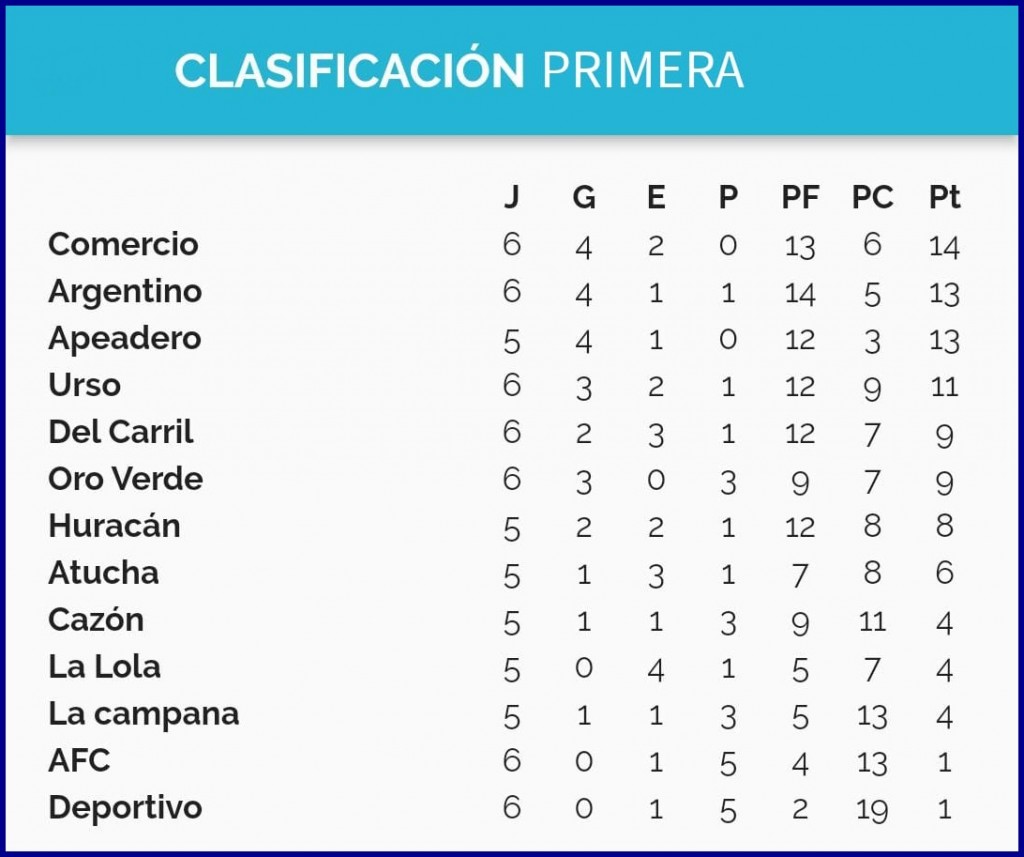Viewport: 1024px width, 857px height.
Task: Click the PF column header
Action: (x=800, y=198)
